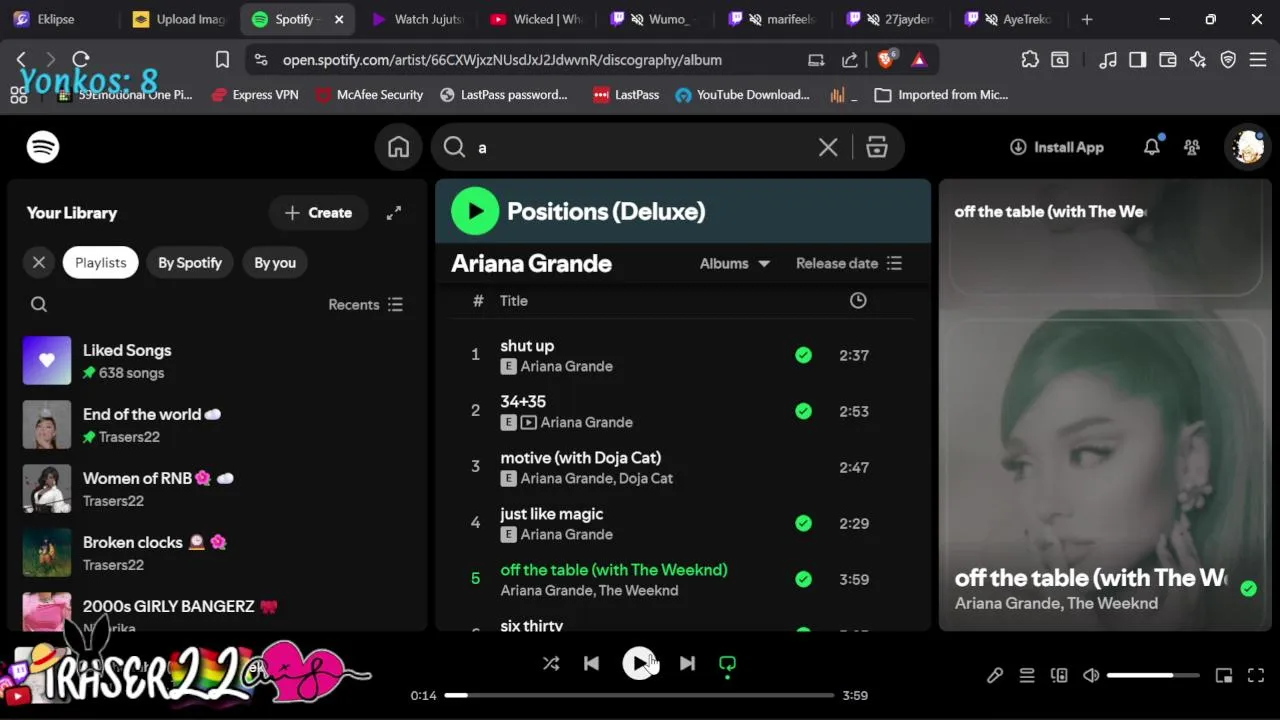
Task: Click the search box containing 'a'
Action: click(x=640, y=147)
